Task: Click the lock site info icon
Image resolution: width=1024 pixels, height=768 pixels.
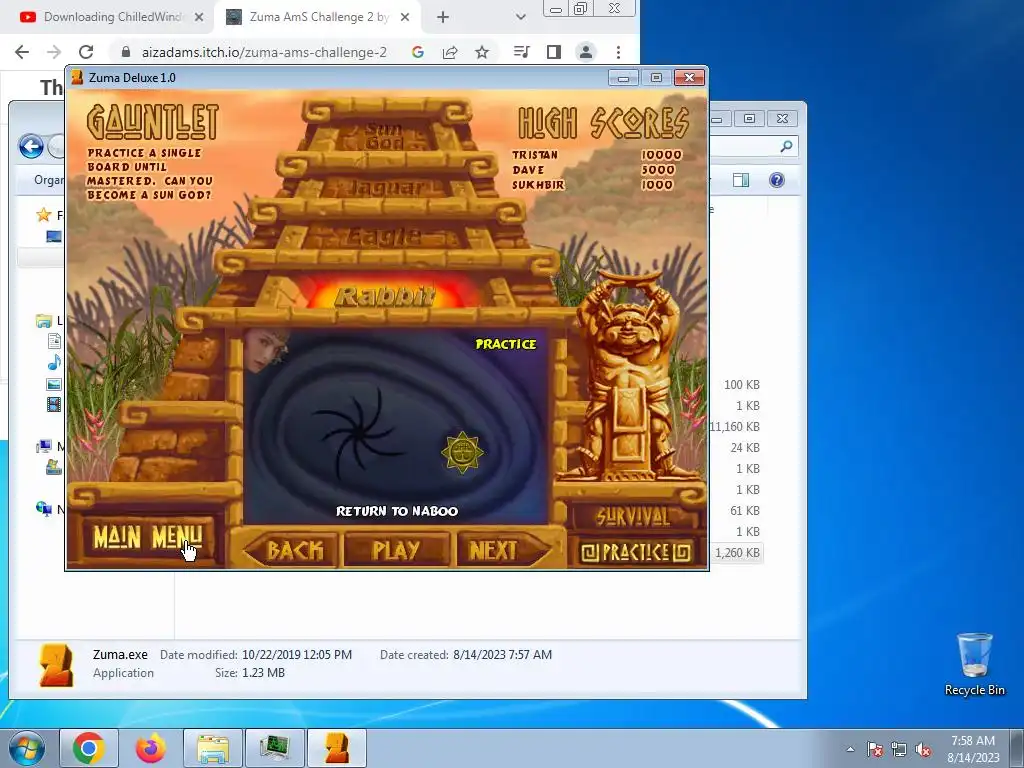Action: 126,52
